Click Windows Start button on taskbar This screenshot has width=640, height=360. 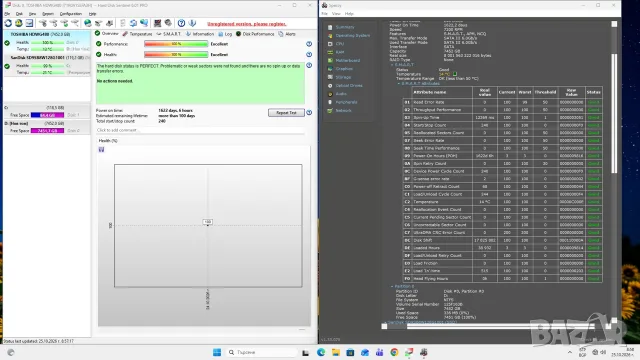217,352
